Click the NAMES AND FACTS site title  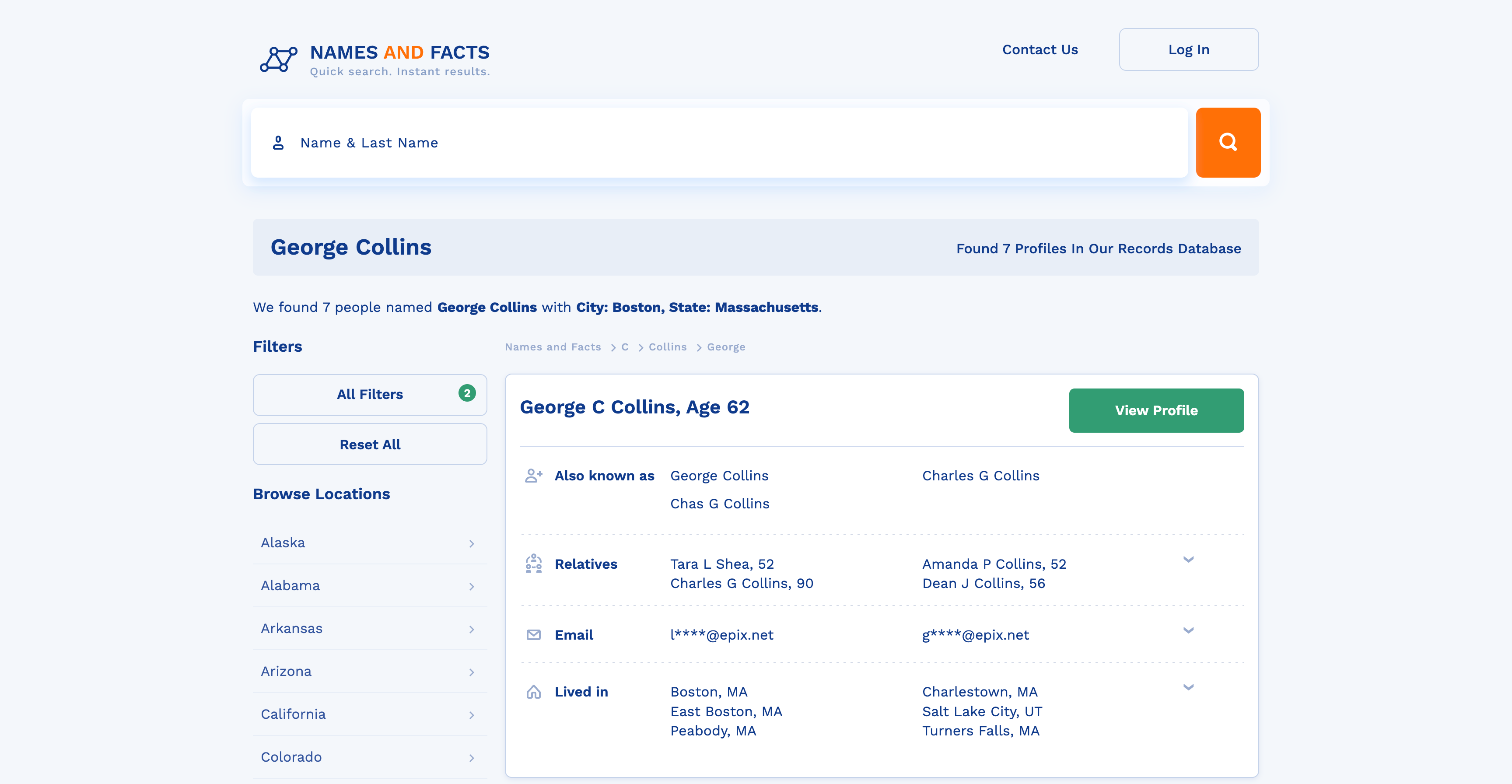[400, 52]
